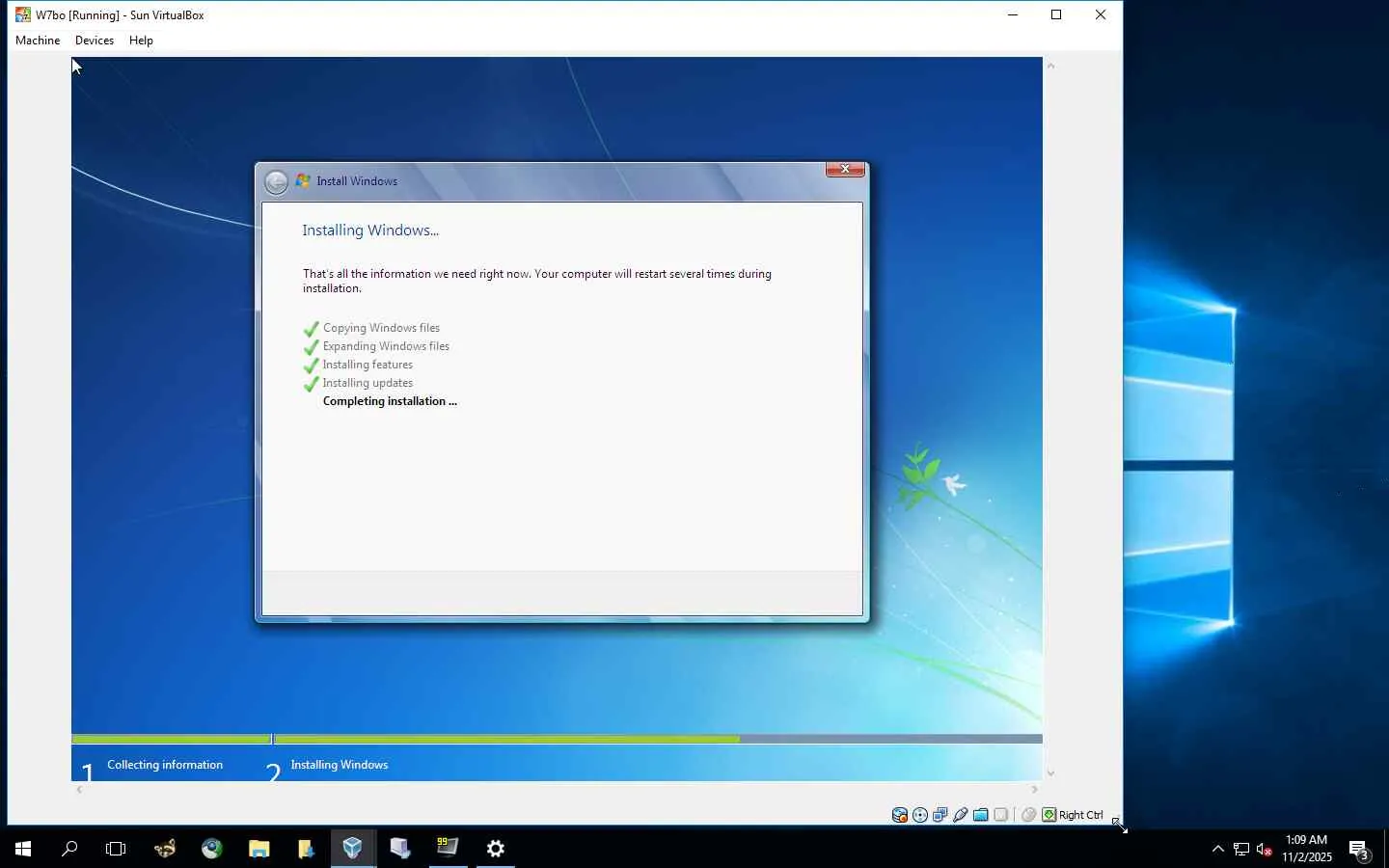Open Task View on the taskbar
The width and height of the screenshot is (1389, 868).
tap(116, 849)
